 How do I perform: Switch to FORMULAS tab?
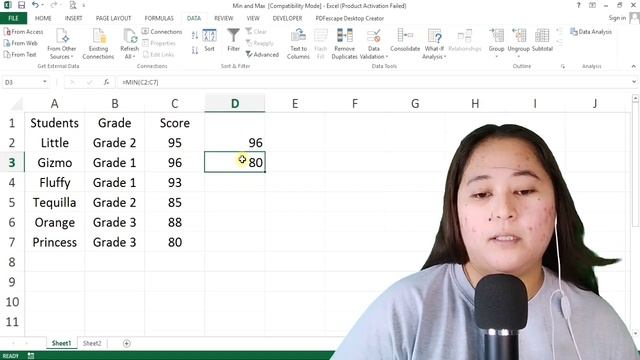[x=159, y=18]
